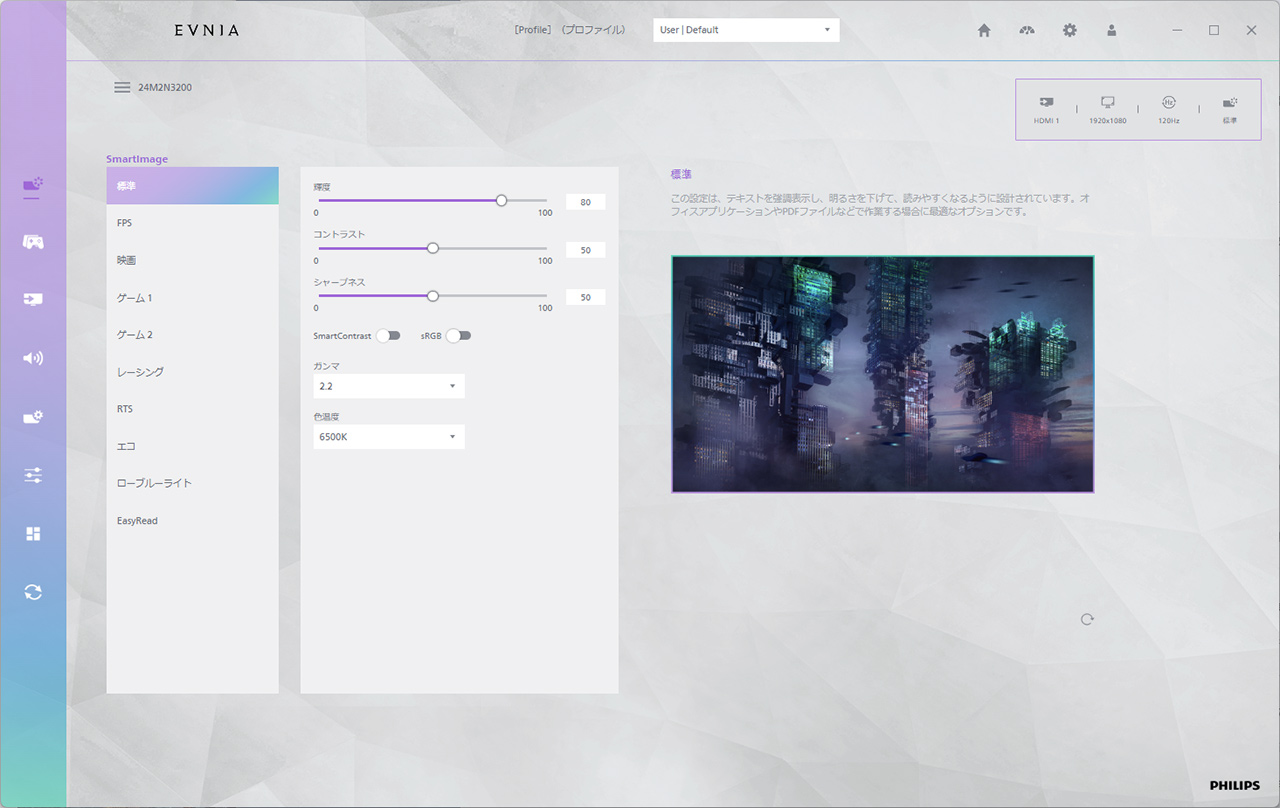Click the 輝度 brightness slider handle
Viewport: 1280px width, 808px height.
[x=501, y=200]
